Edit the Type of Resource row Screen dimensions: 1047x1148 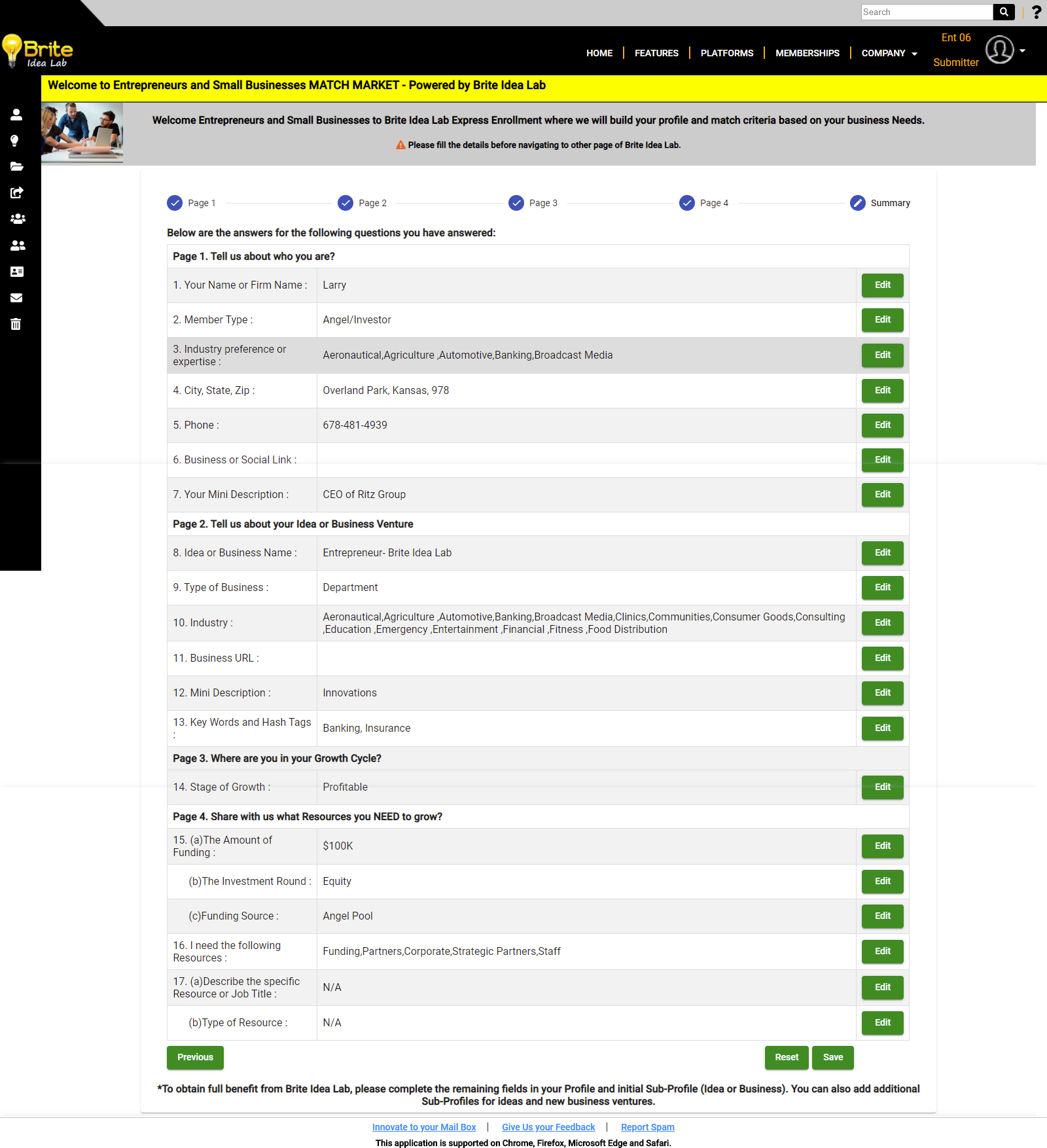pyautogui.click(x=883, y=1023)
